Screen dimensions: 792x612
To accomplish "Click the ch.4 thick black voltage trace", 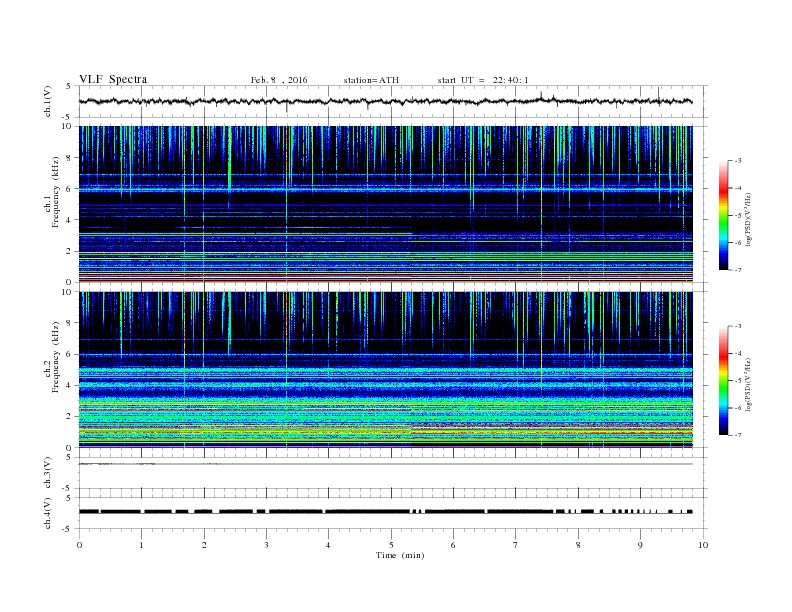I will point(386,512).
